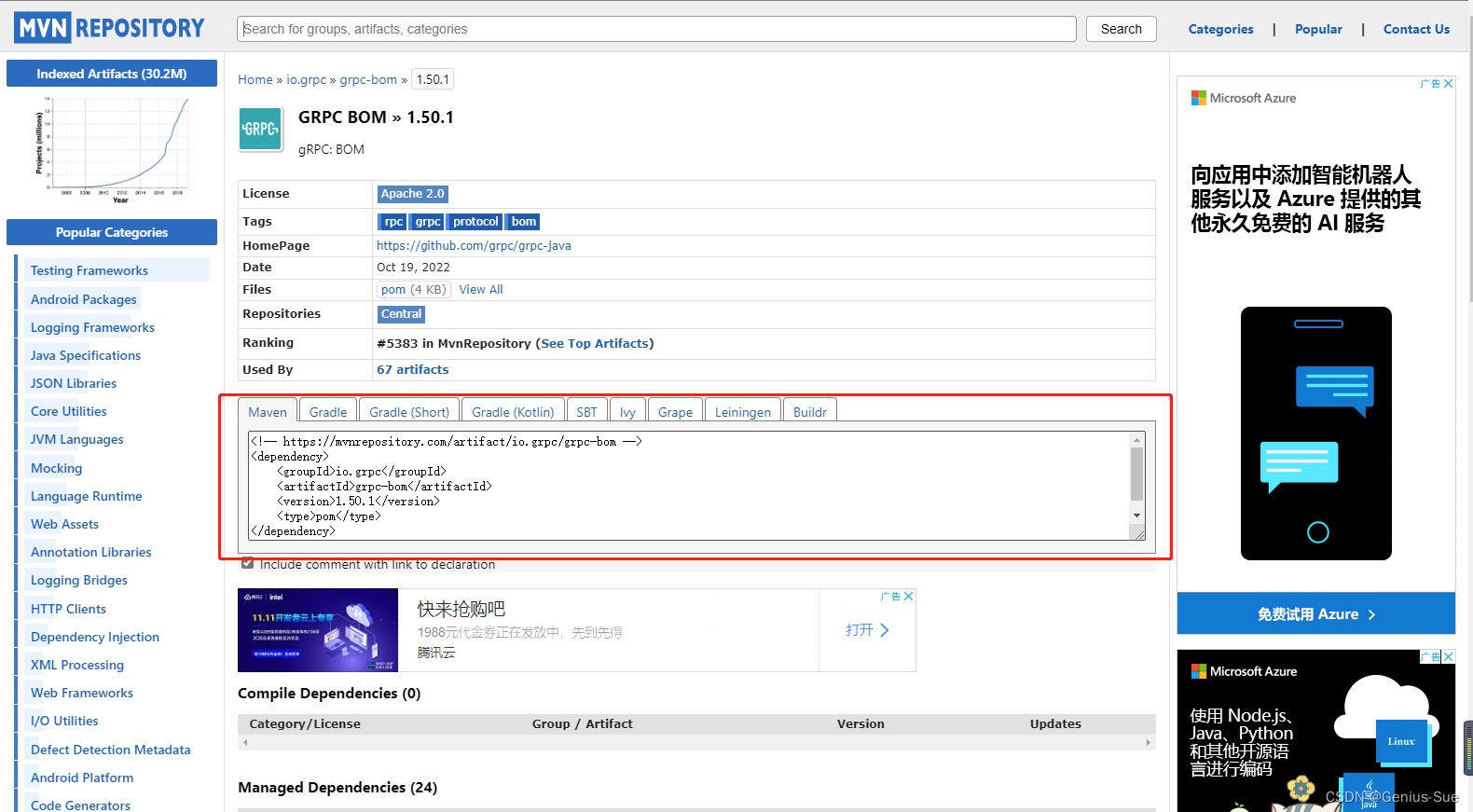The height and width of the screenshot is (812, 1473).
Task: Open Dependency Injection category
Action: (x=94, y=637)
